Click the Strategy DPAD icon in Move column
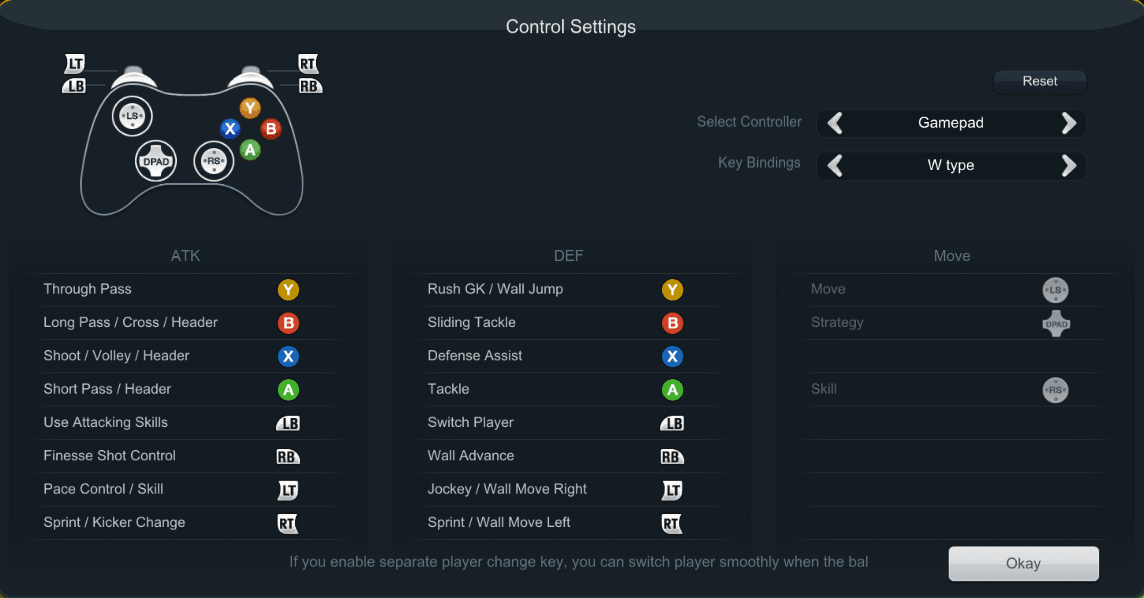Screen dimensions: 1144x598 (1056, 324)
